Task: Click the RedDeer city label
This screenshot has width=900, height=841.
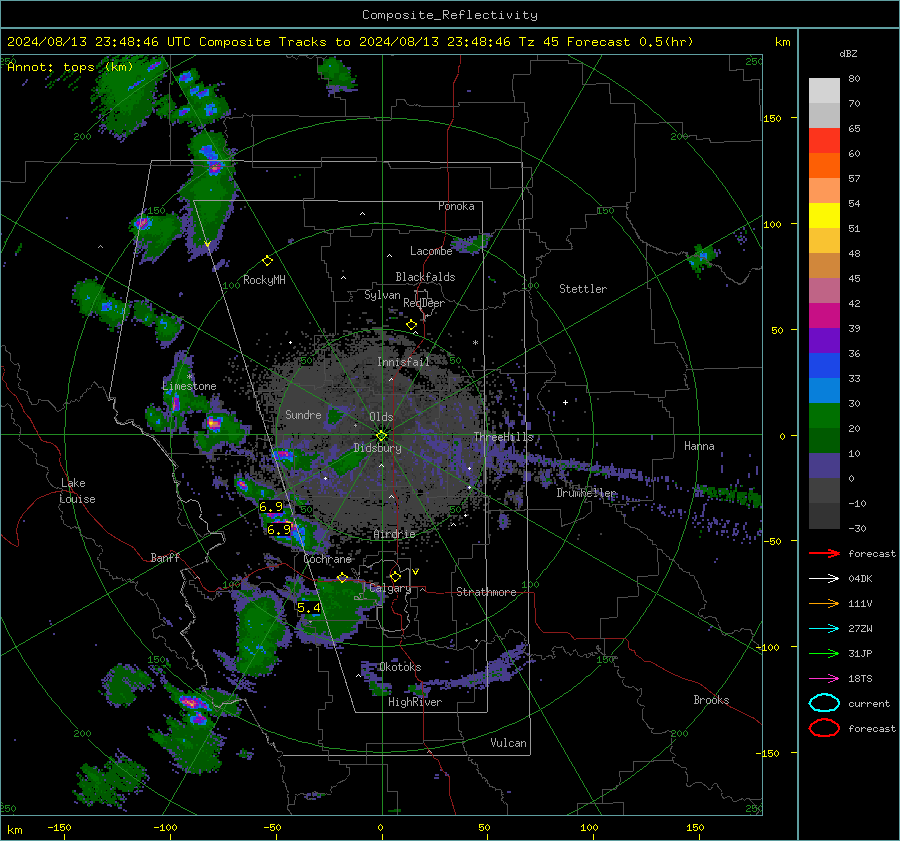Action: 424,303
